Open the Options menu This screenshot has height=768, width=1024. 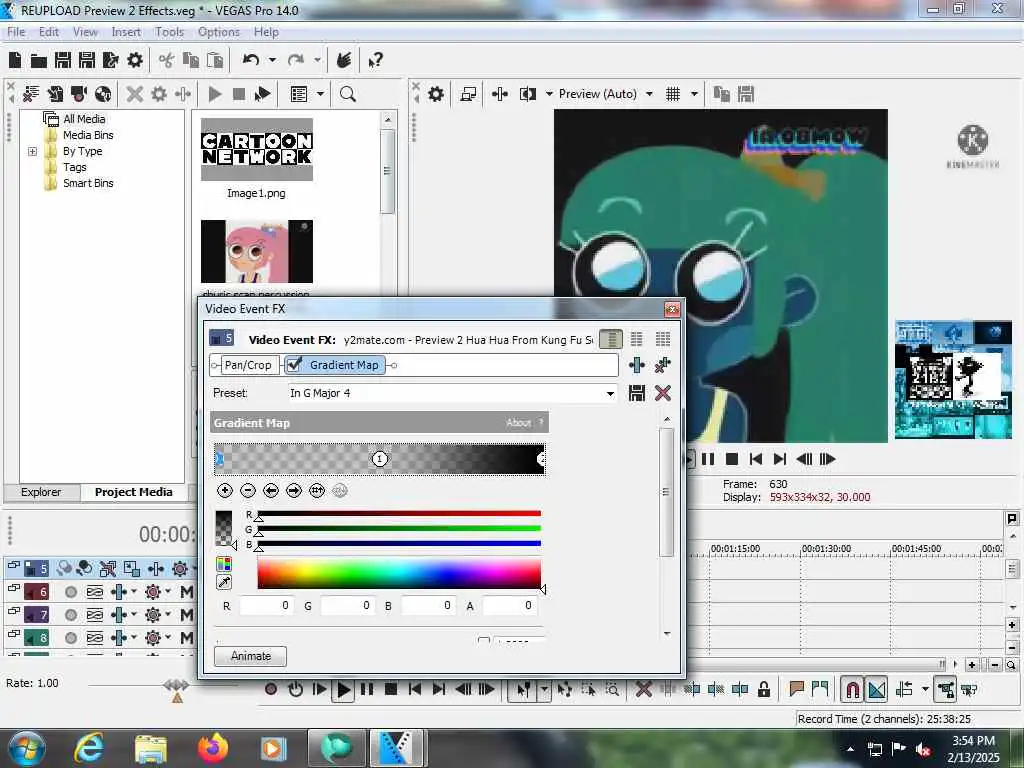click(219, 32)
